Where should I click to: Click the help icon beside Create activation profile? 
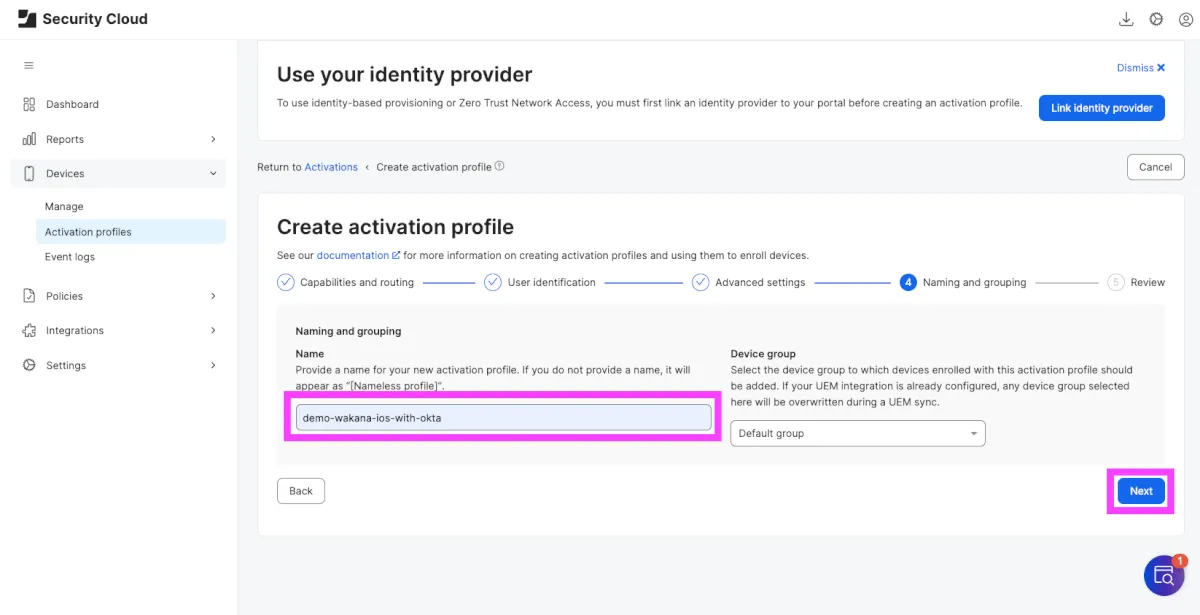coord(499,166)
